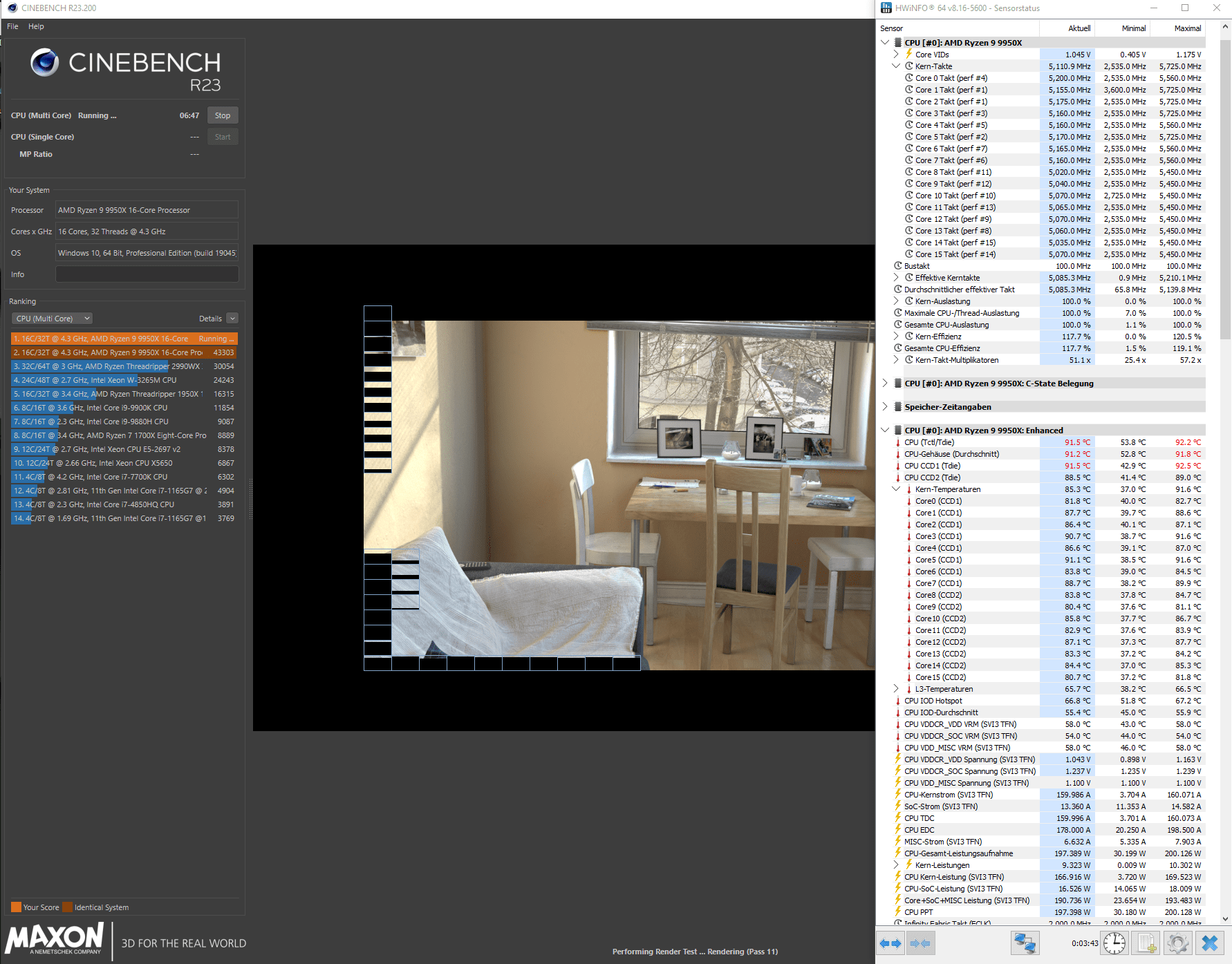The width and height of the screenshot is (1232, 964).
Task: Click the HWiNFO title bar app icon
Action: 886,8
